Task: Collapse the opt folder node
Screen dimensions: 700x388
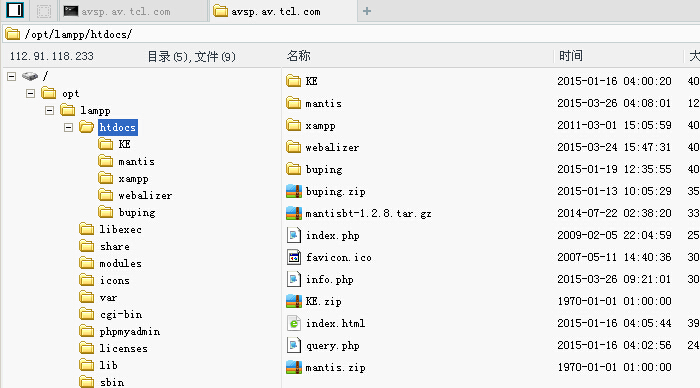Action: (x=30, y=93)
